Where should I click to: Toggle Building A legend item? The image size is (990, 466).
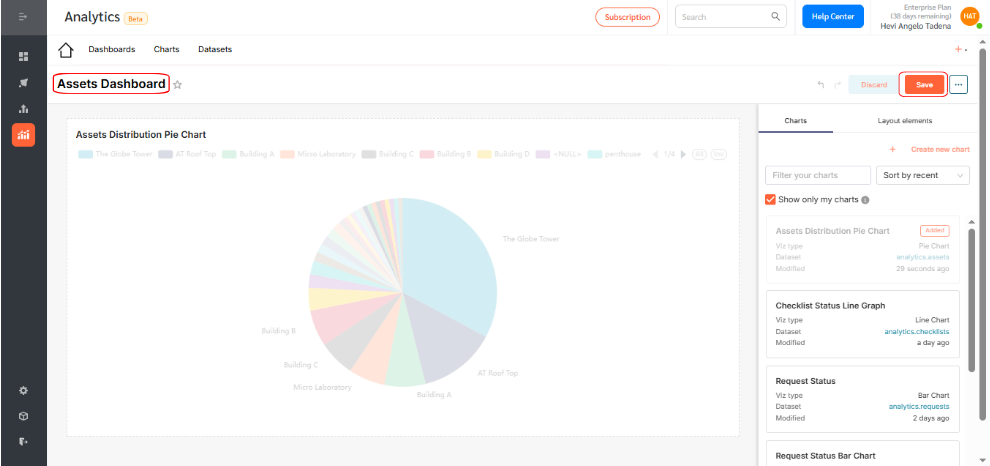[248, 154]
